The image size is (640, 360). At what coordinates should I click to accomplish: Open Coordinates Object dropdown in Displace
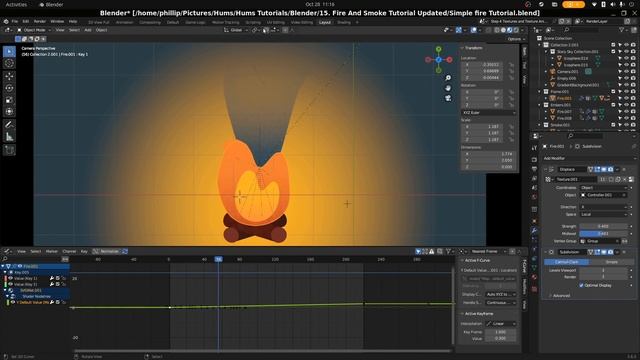click(x=604, y=188)
